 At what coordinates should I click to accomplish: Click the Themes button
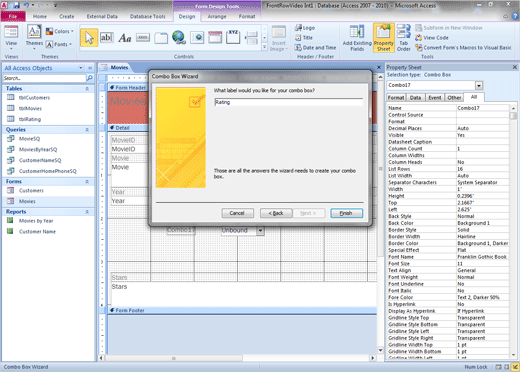[x=34, y=37]
